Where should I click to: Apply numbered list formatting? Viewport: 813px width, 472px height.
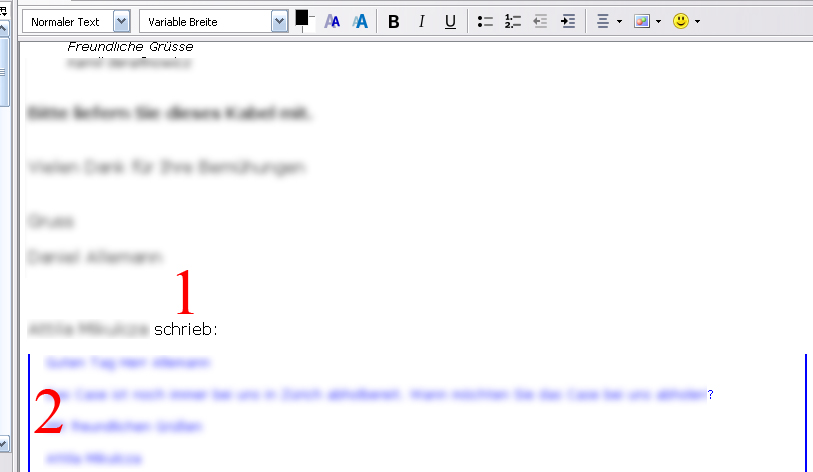(x=513, y=21)
